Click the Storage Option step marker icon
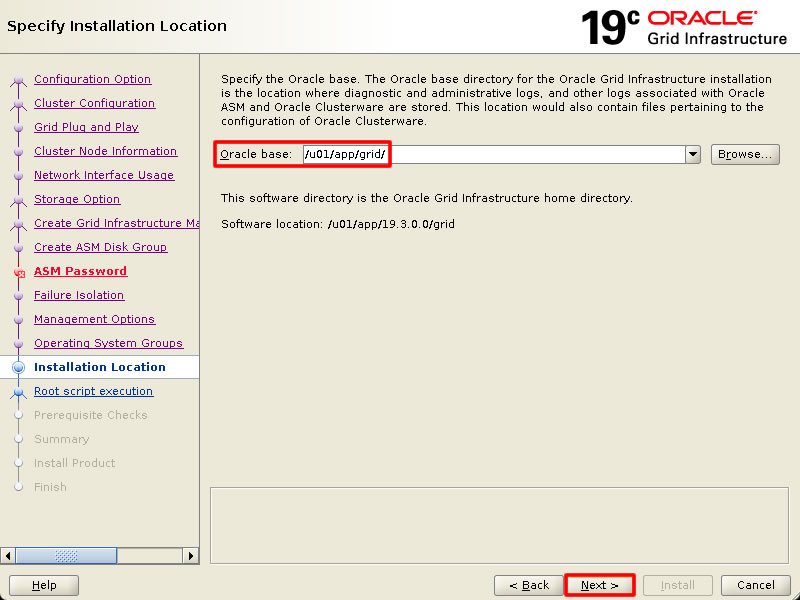 (x=18, y=200)
